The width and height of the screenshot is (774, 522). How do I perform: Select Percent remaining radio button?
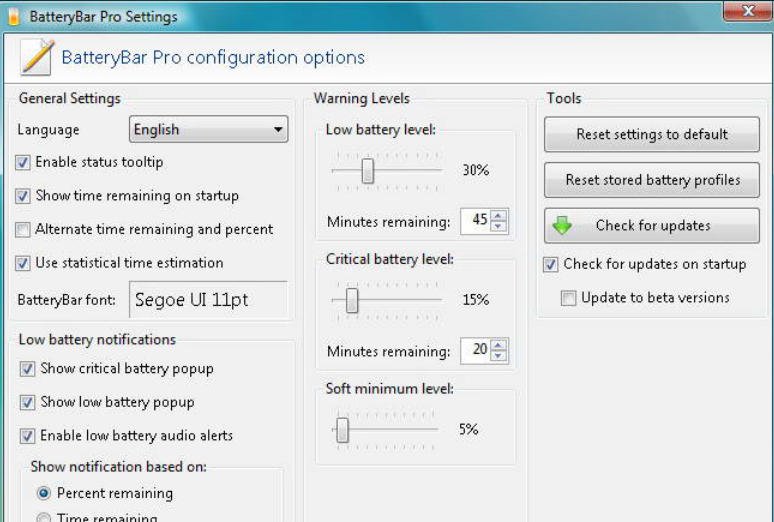[x=44, y=494]
